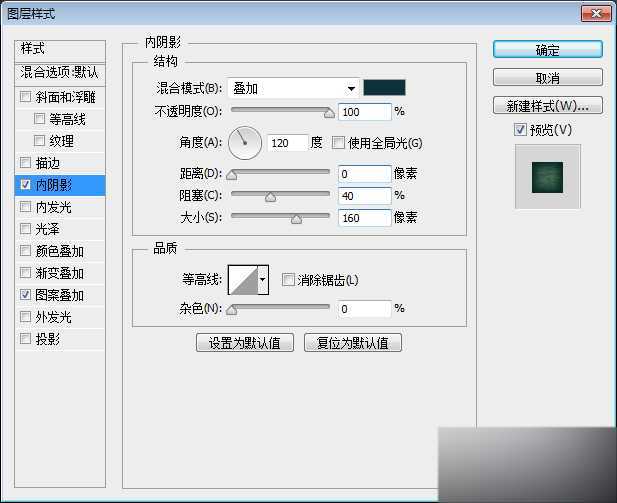Click the 取消 button

547,78
